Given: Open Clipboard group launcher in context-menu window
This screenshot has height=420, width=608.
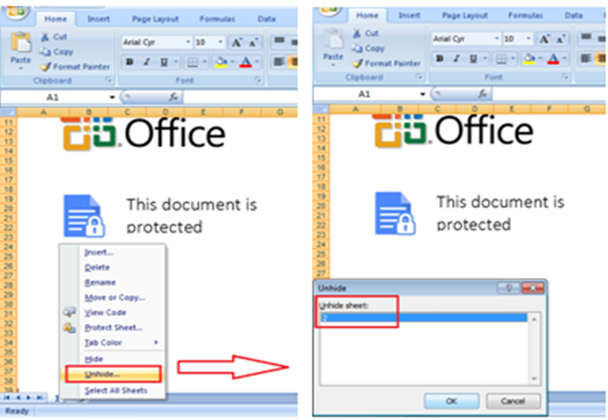Looking at the screenshot, I should click(x=109, y=80).
